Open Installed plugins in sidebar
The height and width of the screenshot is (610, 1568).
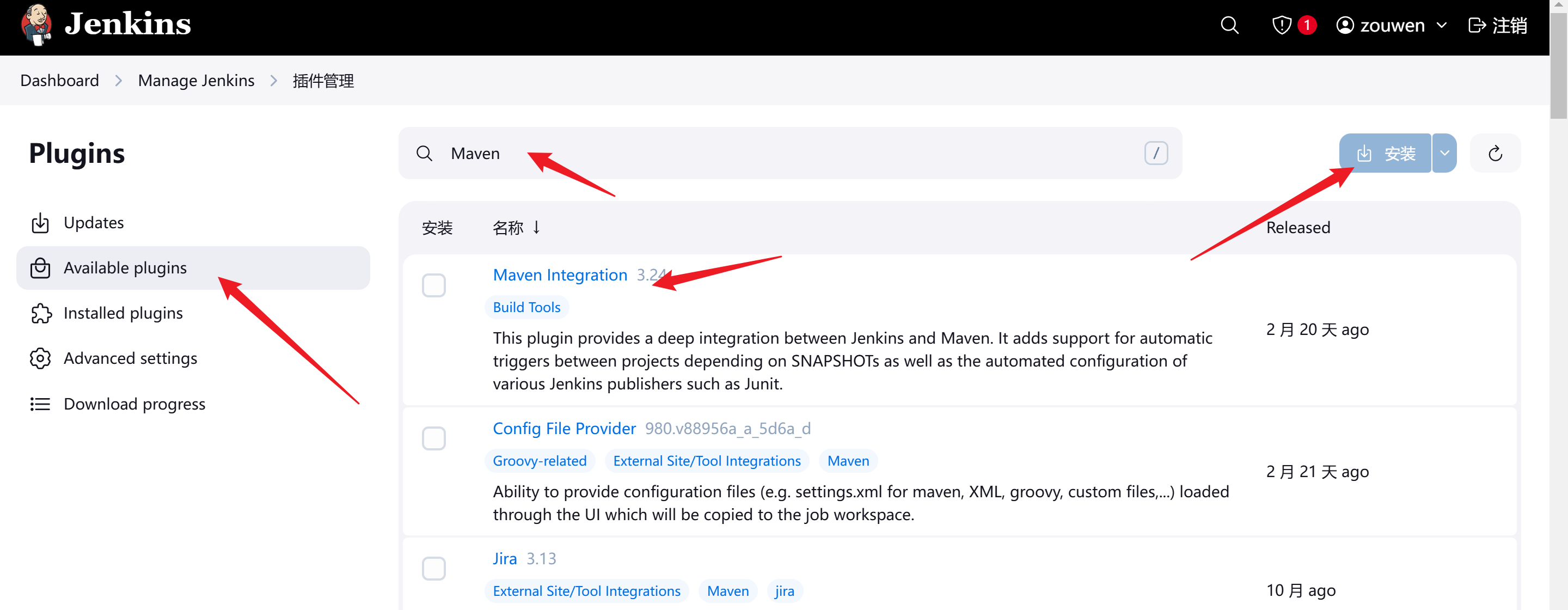[193, 313]
